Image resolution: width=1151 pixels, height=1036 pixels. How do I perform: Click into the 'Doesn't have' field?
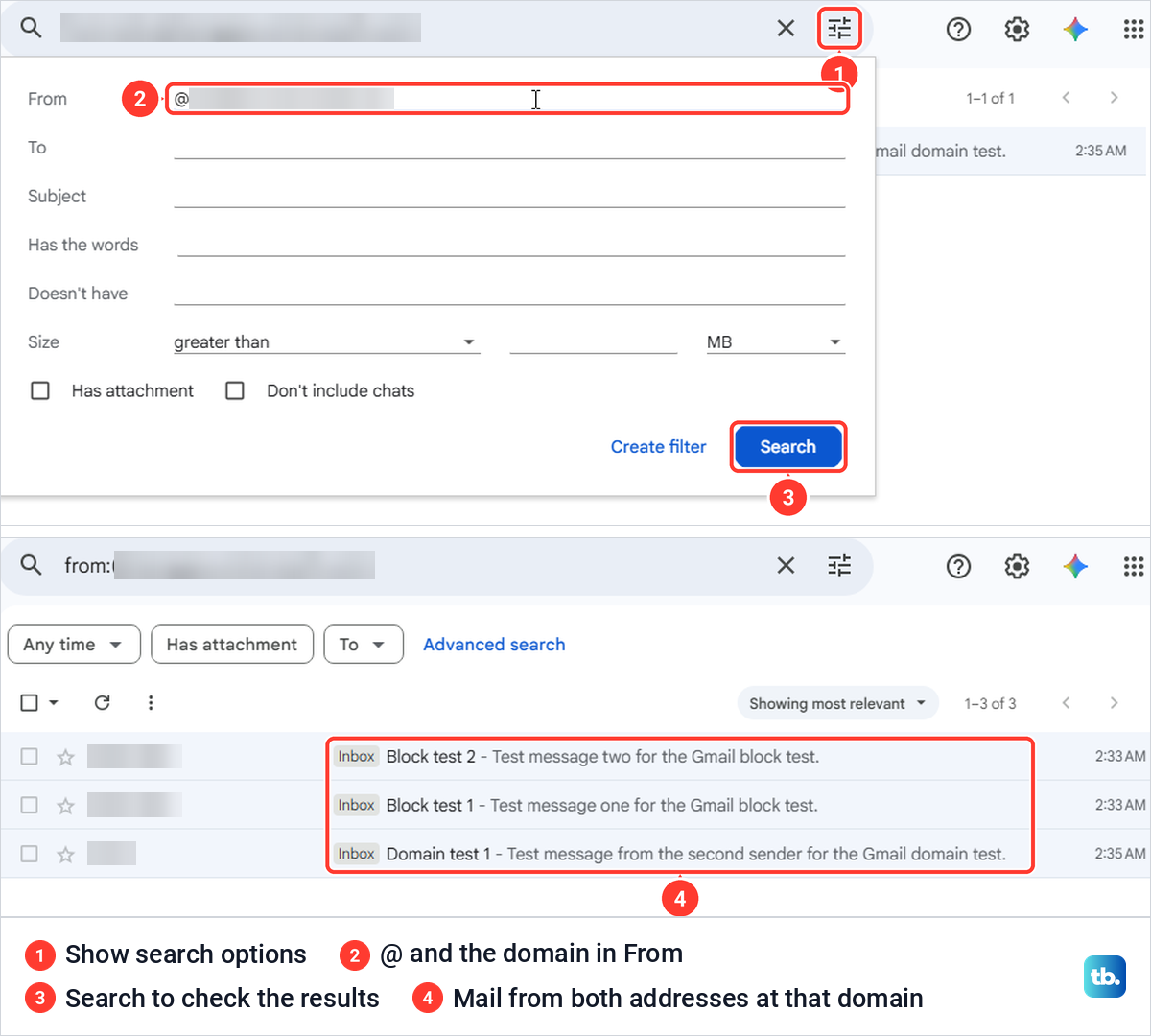tap(509, 294)
